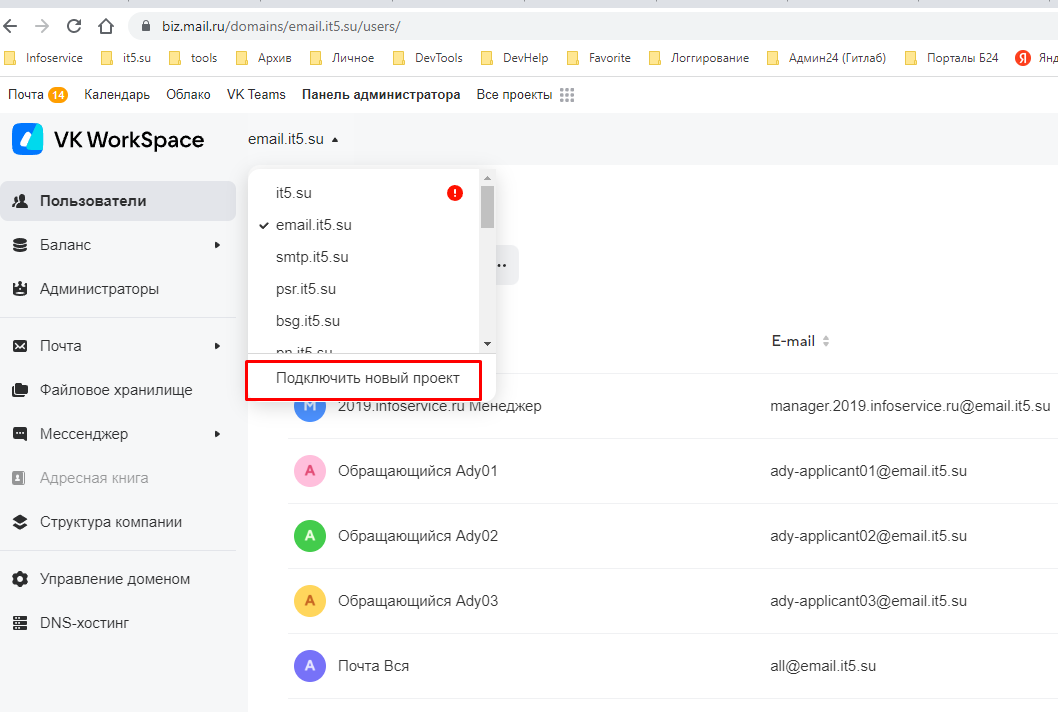Expand the Почта sidebar submenu arrow
Image resolution: width=1058 pixels, height=712 pixels.
[x=217, y=346]
